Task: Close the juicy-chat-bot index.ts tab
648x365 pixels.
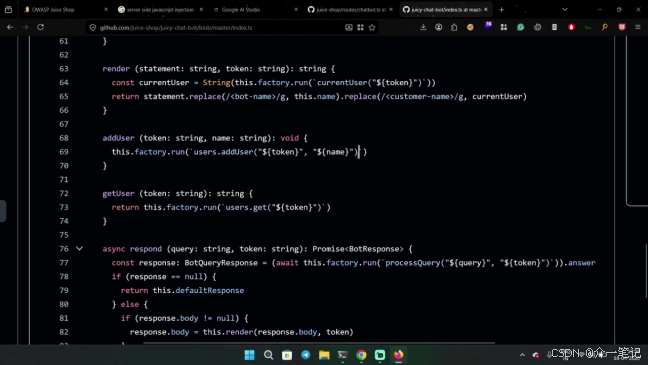Action: (x=486, y=10)
